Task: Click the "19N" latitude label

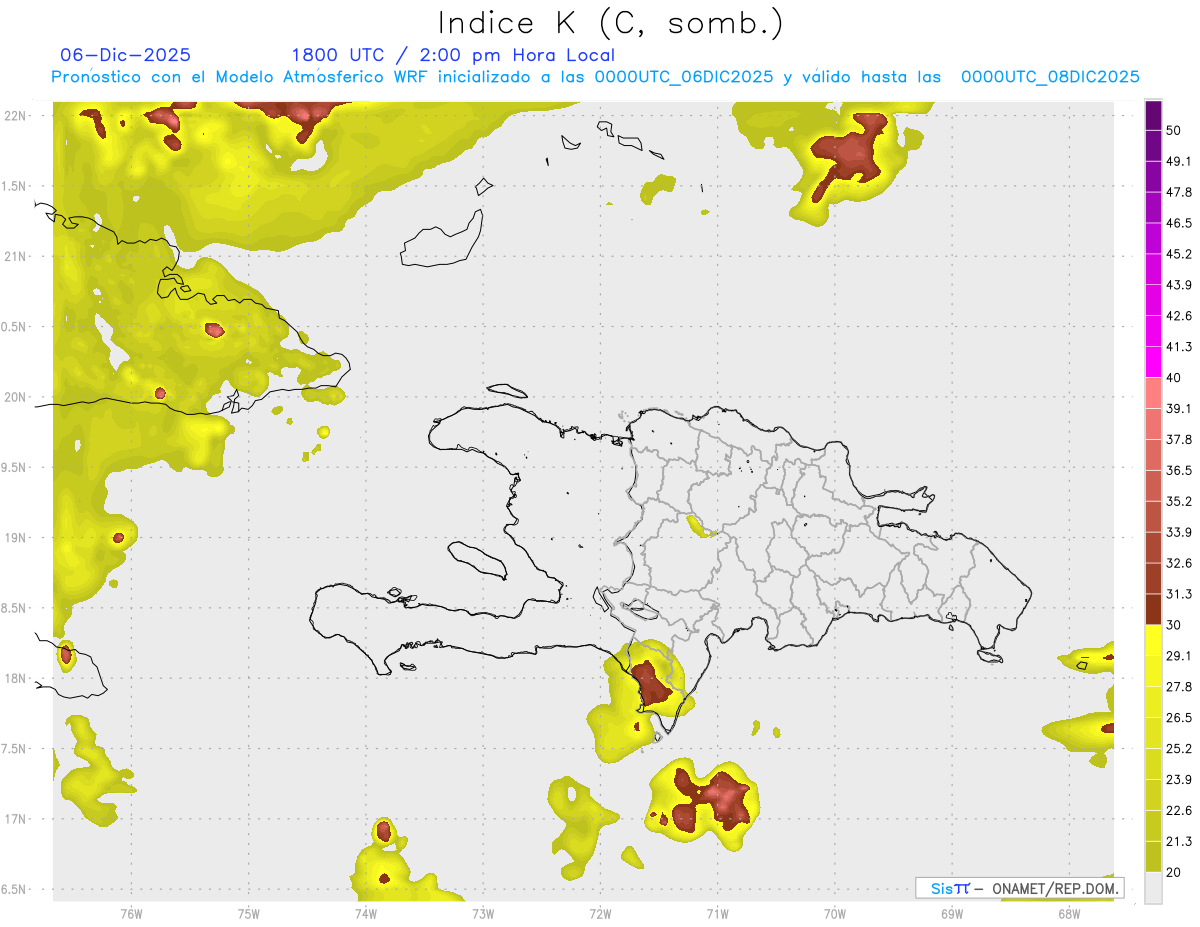Action: (x=15, y=538)
